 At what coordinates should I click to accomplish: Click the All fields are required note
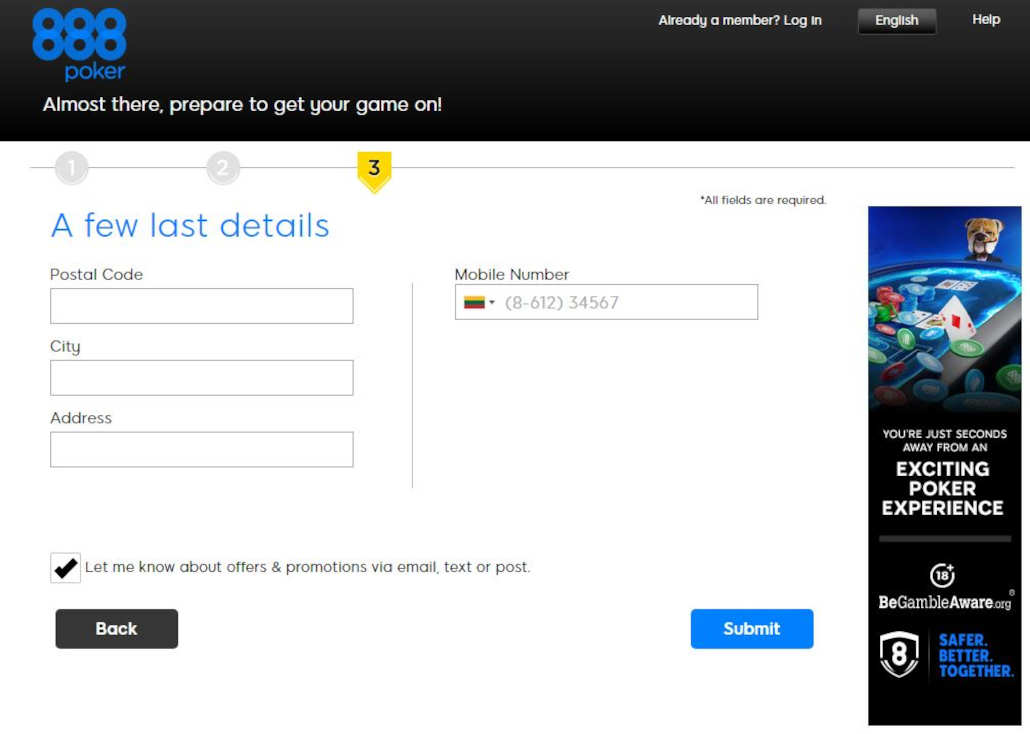pyautogui.click(x=763, y=200)
